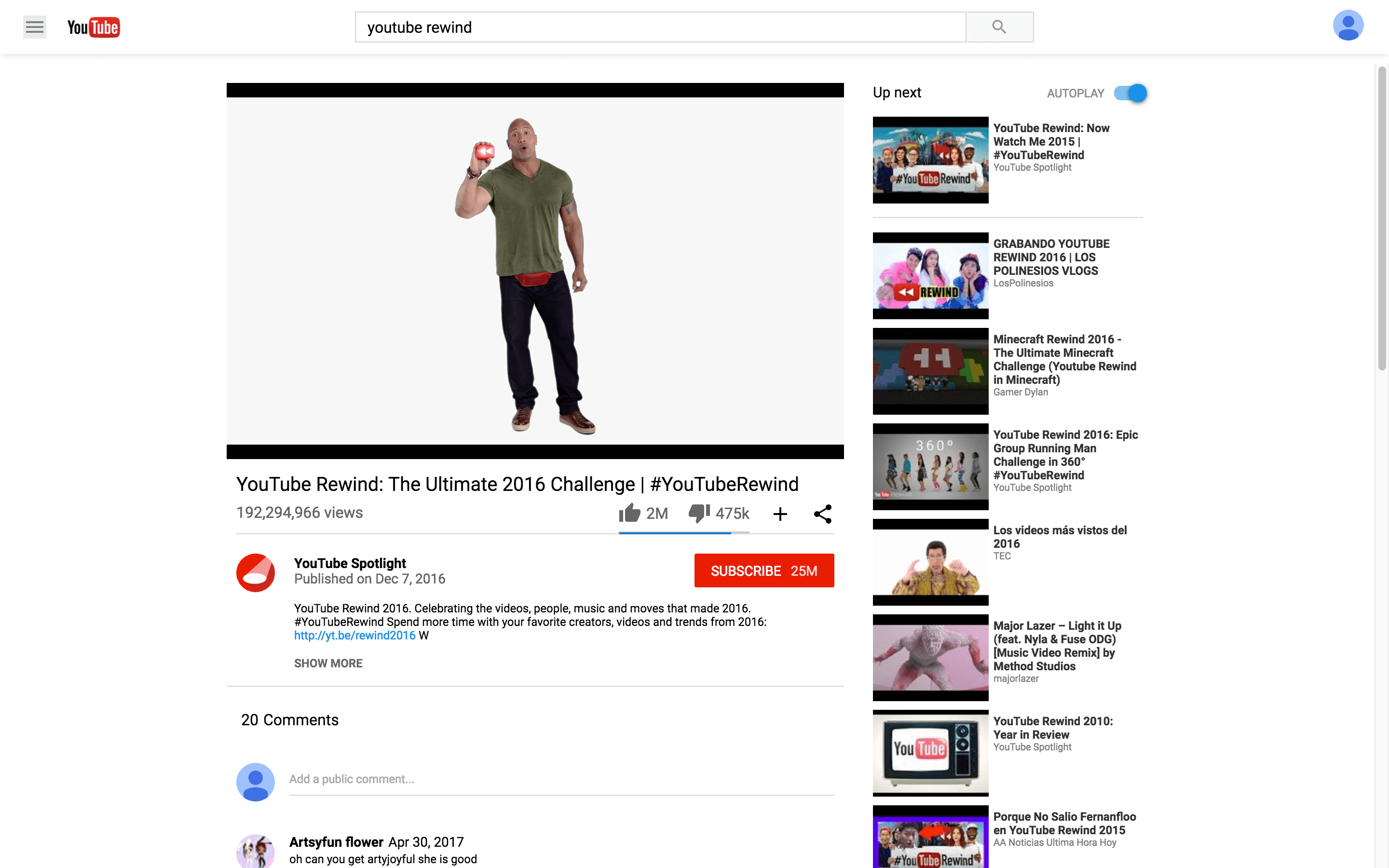
Task: Subscribe to YouTube Spotlight channel
Action: [x=763, y=570]
